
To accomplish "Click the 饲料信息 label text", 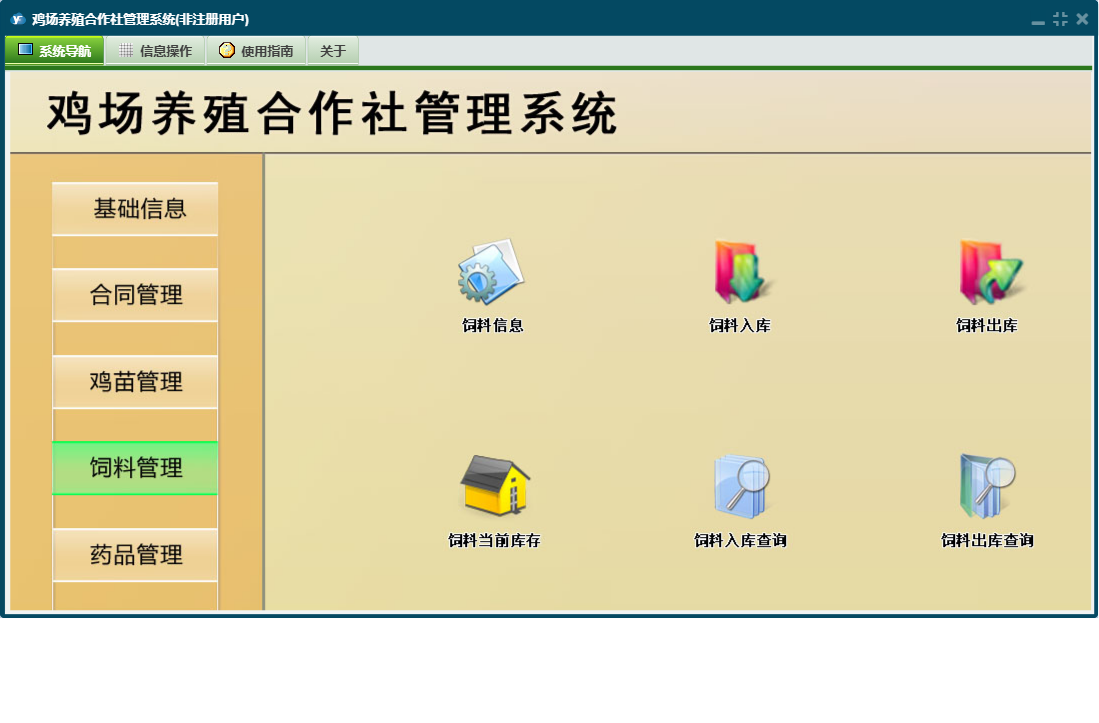I will (x=493, y=325).
